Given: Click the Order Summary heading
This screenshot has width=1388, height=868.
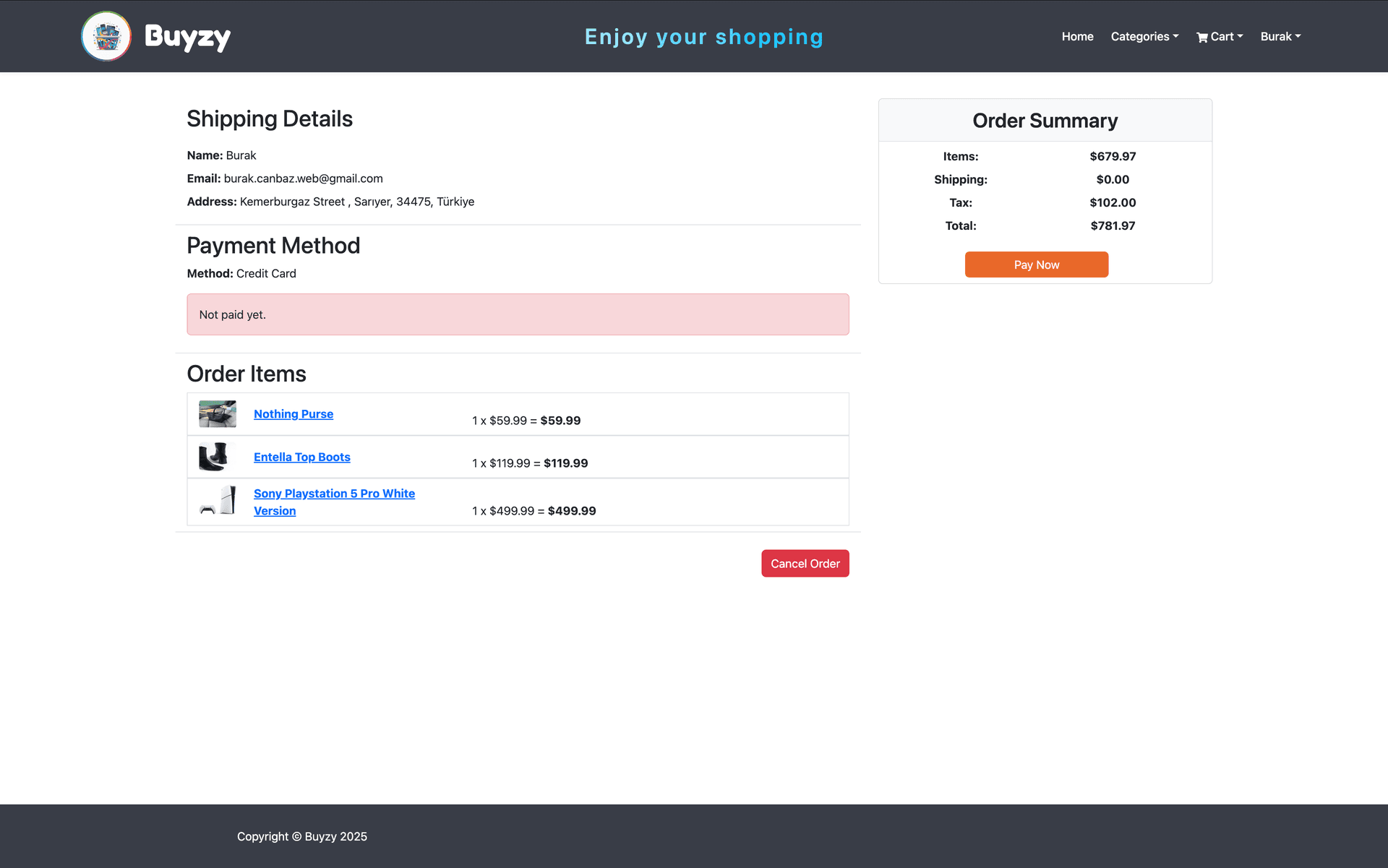Looking at the screenshot, I should point(1045,120).
